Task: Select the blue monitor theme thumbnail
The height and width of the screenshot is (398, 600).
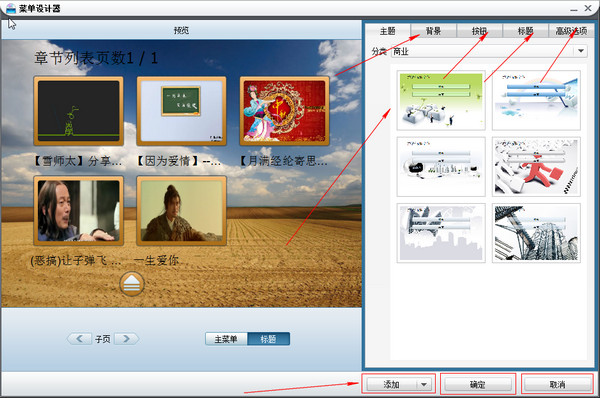Action: 536,100
